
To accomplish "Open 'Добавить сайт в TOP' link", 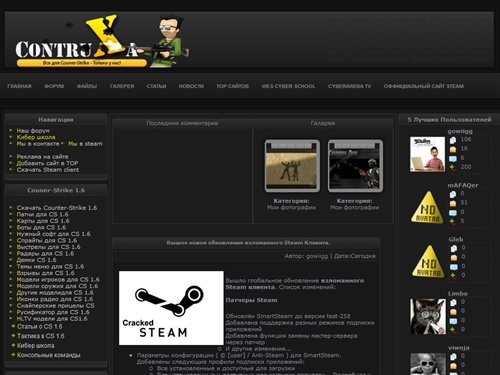I will pyautogui.click(x=47, y=163).
